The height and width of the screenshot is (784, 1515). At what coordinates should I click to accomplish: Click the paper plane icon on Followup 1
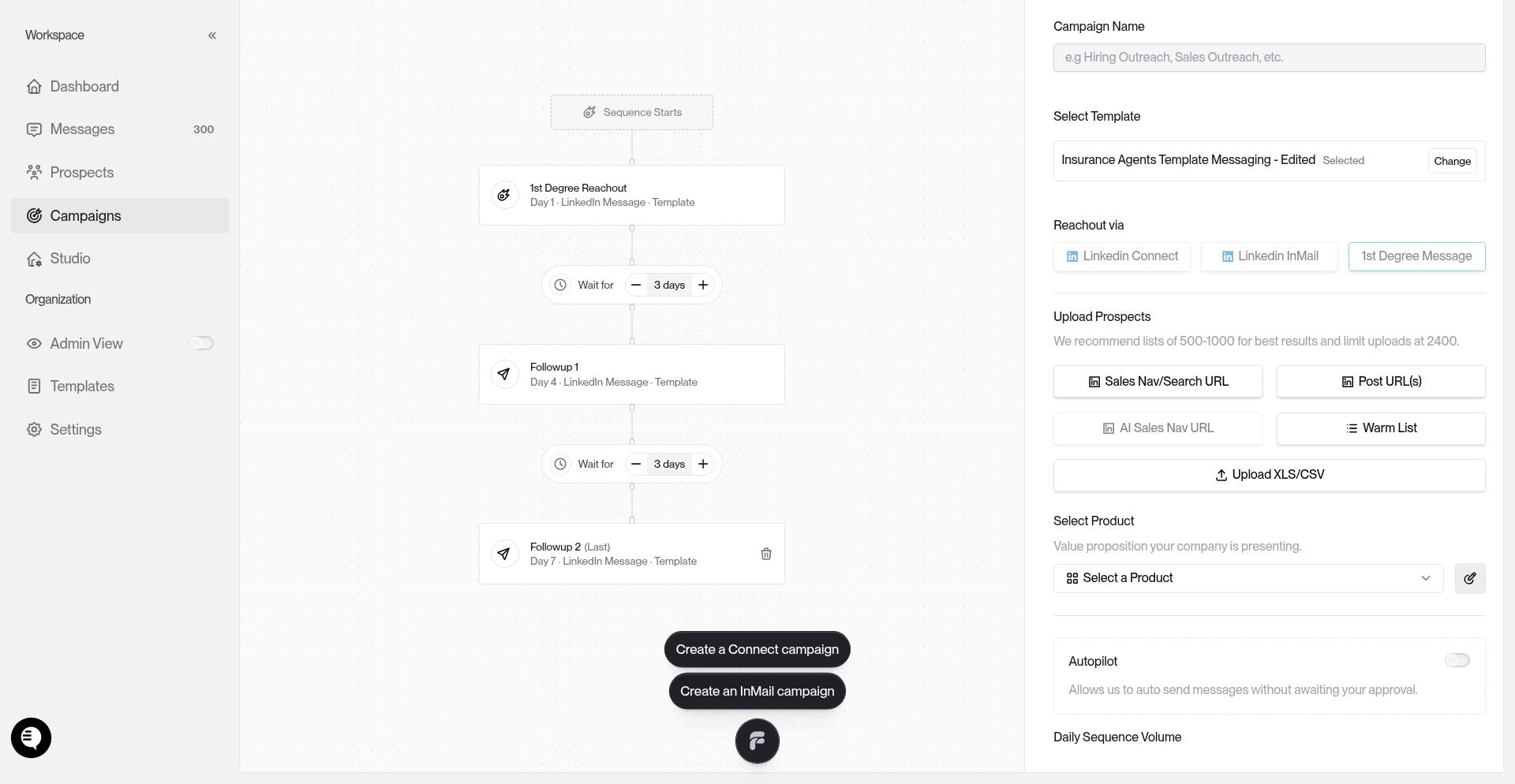tap(504, 374)
